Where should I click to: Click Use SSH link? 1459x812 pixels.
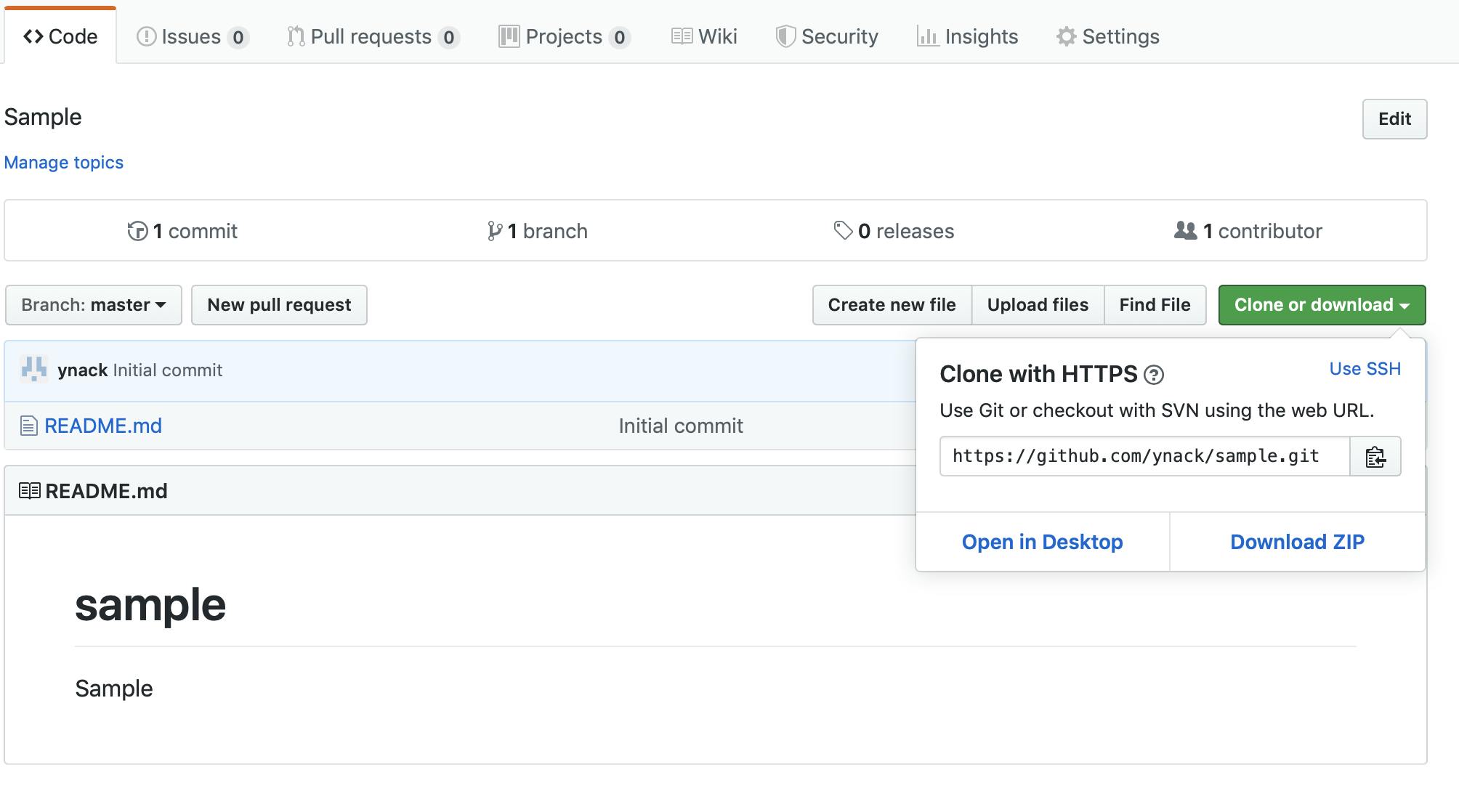[1365, 369]
